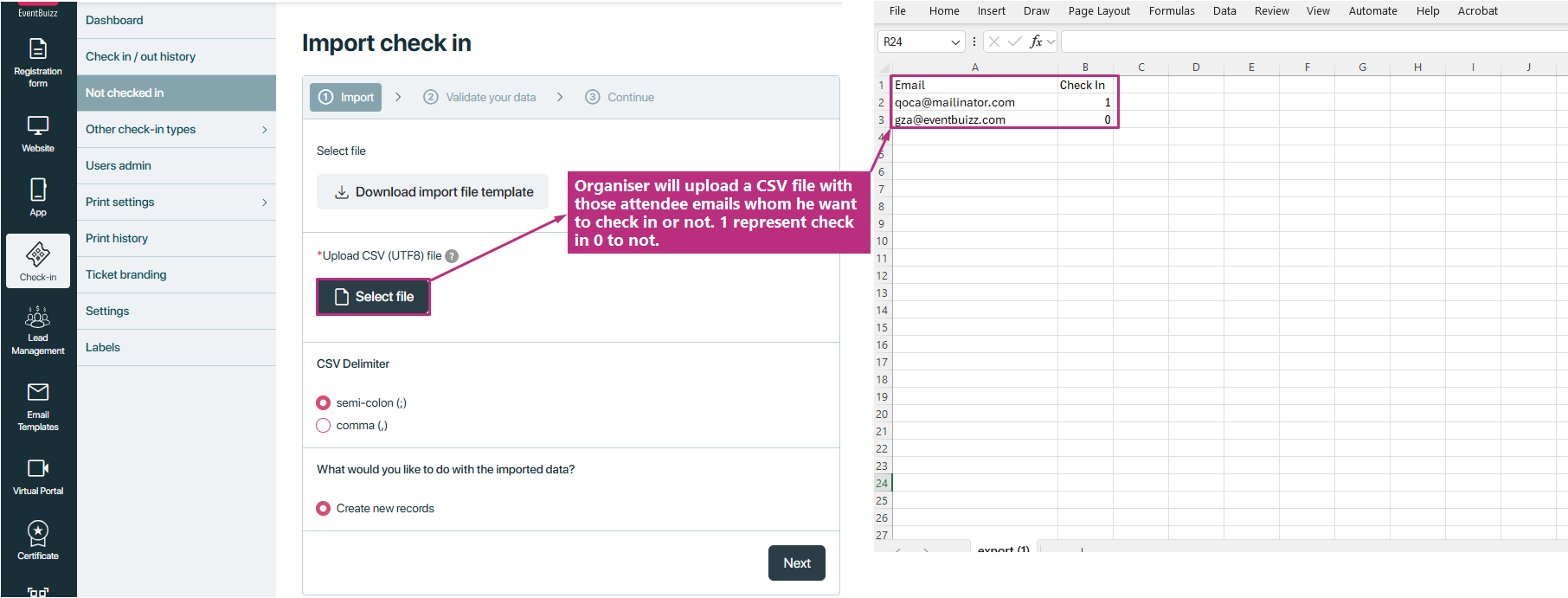Select semi-colon delimiter option
This screenshot has height=598, width=1568.
324,403
